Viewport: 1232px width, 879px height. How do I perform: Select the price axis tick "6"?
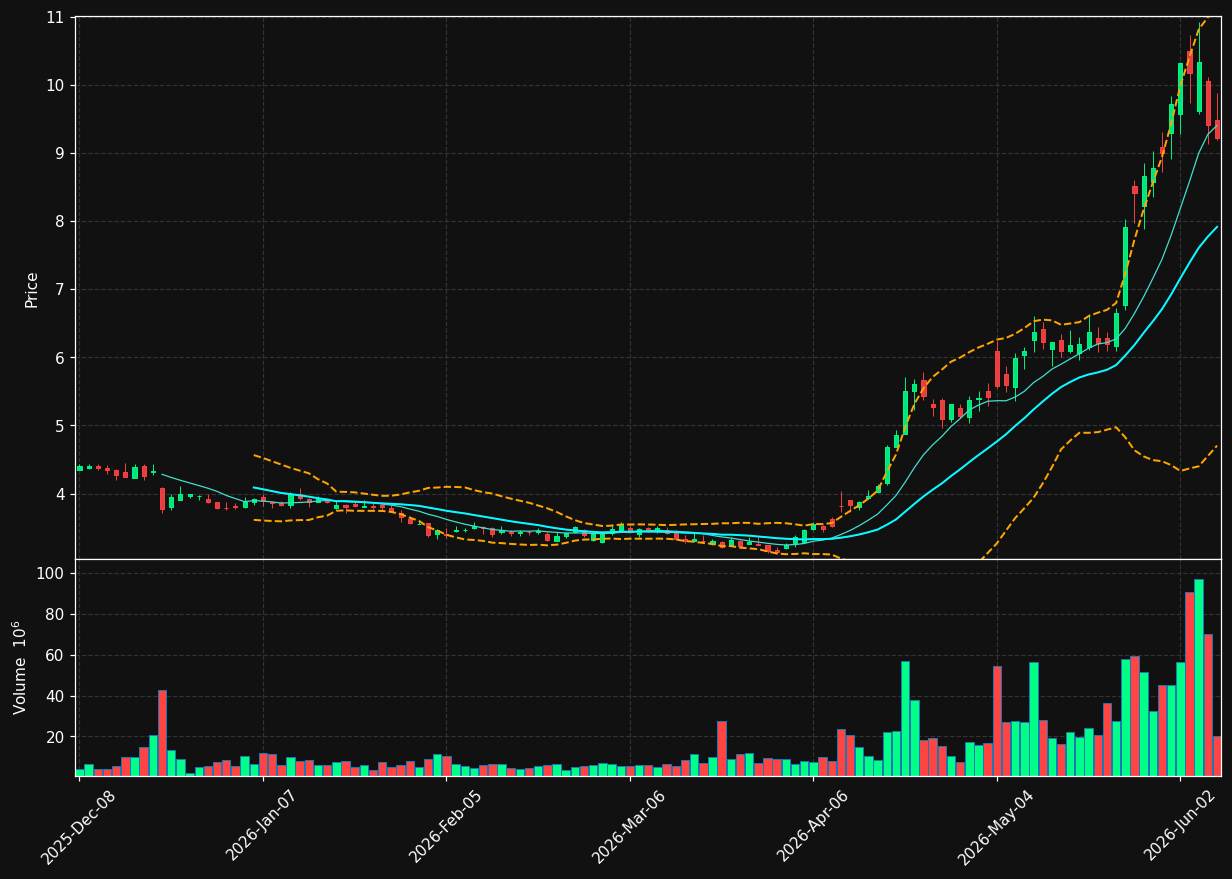pyautogui.click(x=59, y=357)
